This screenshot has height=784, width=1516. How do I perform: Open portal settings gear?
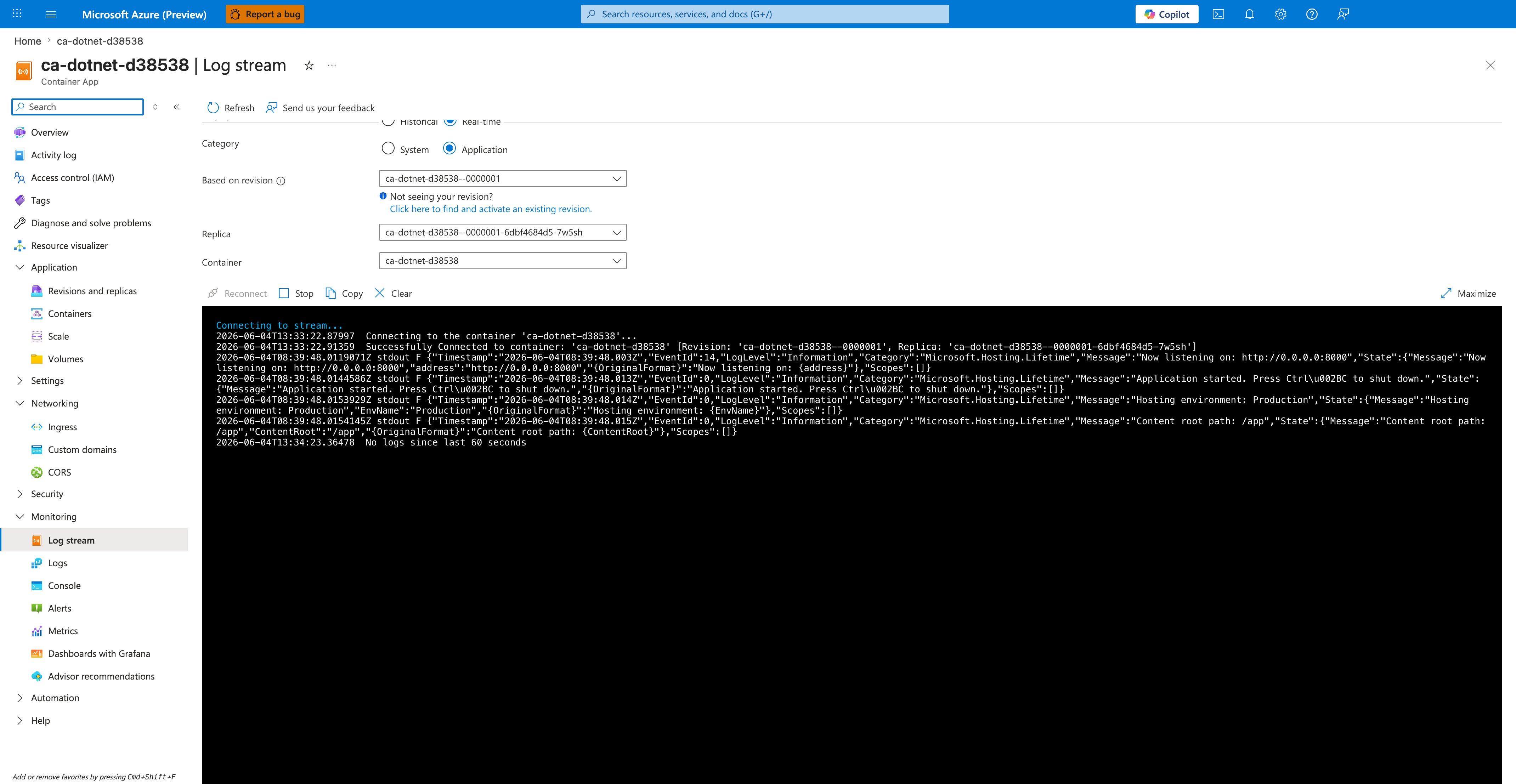[1280, 14]
